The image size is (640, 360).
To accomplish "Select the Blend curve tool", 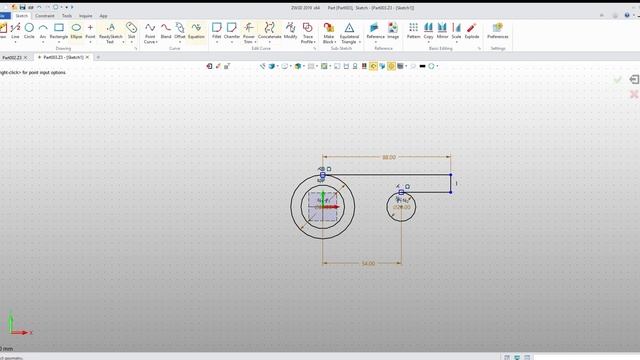I will tap(166, 31).
